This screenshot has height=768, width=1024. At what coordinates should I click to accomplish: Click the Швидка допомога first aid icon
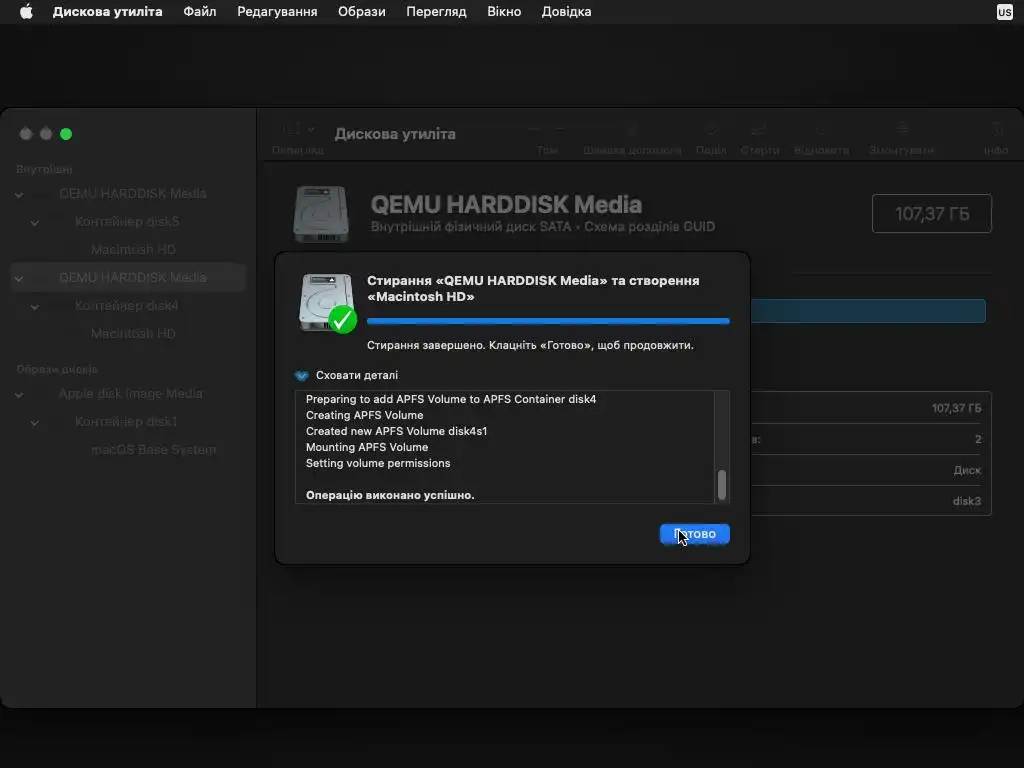coord(632,130)
